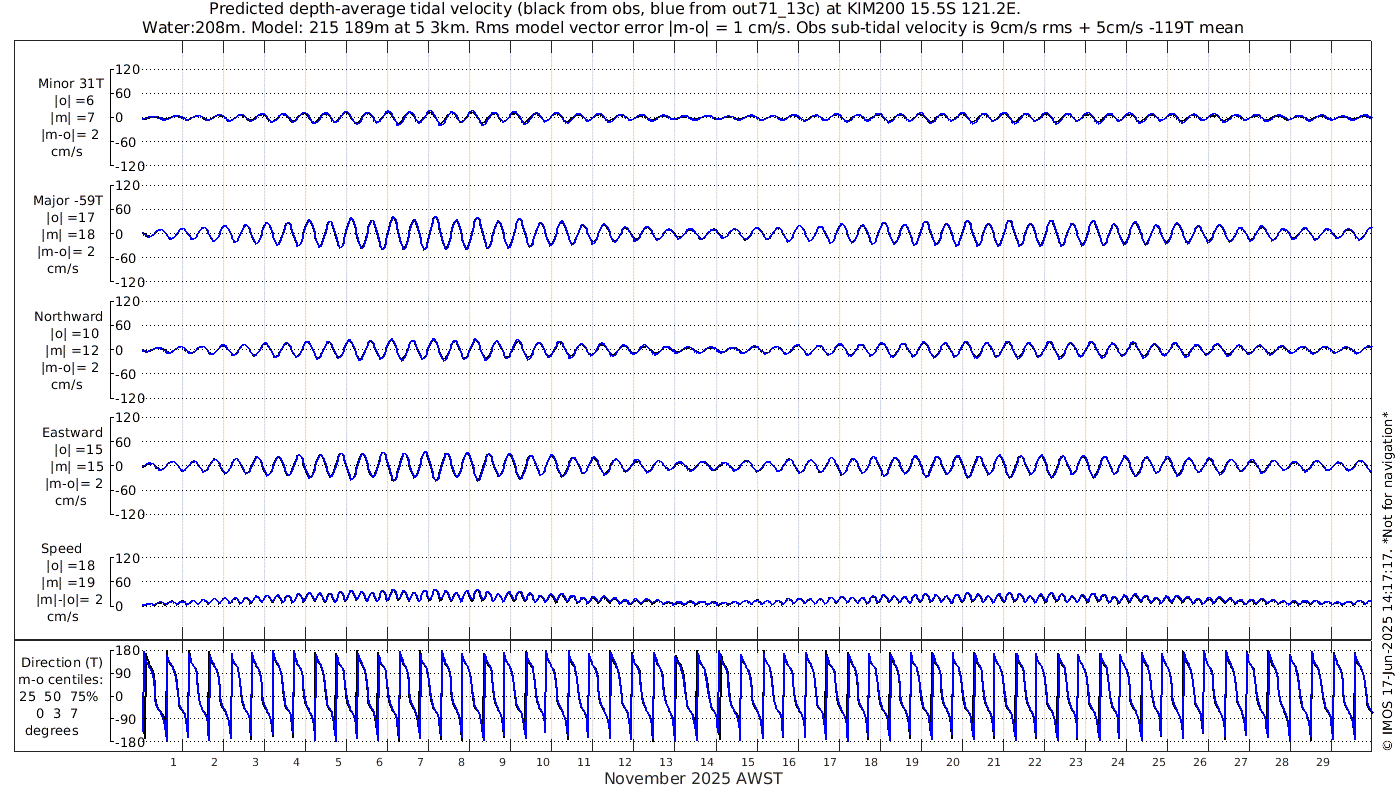
Task: Click day 8 on the date axis
Action: tap(461, 762)
